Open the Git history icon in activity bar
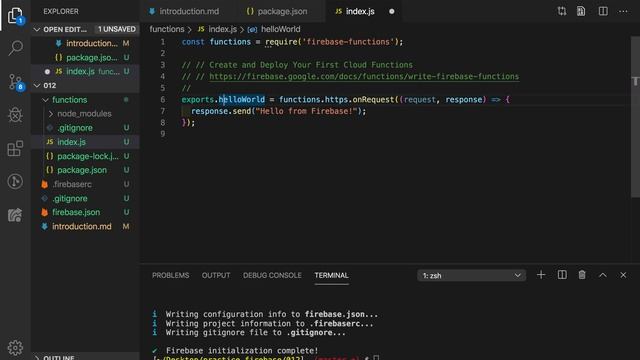640x360 pixels. pos(16,181)
